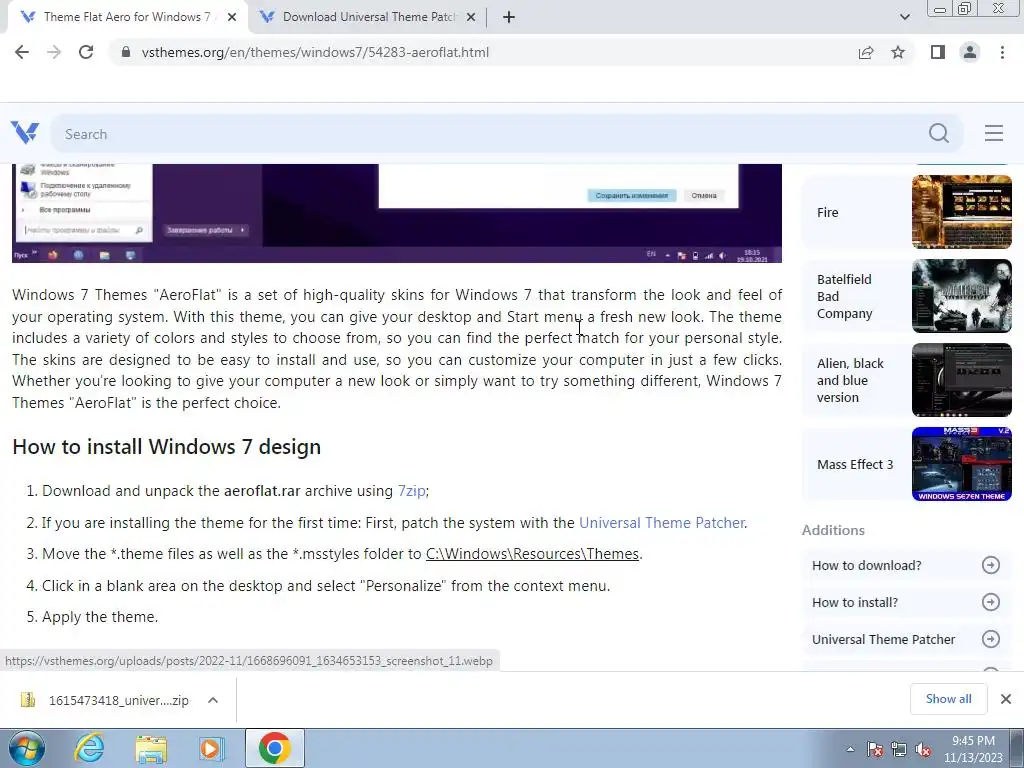Reload the current page
1024x768 pixels.
click(x=86, y=52)
